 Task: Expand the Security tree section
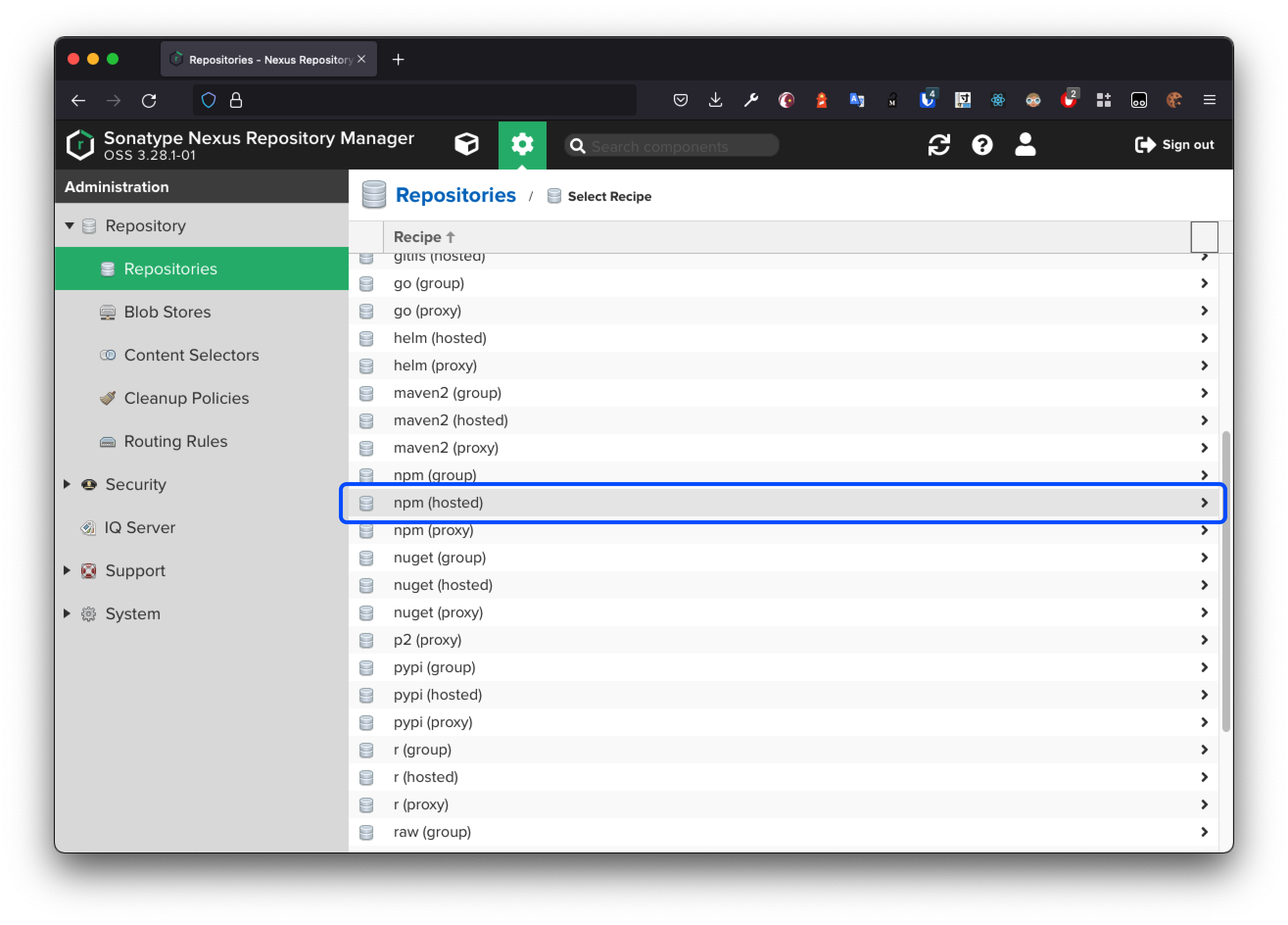coord(67,484)
